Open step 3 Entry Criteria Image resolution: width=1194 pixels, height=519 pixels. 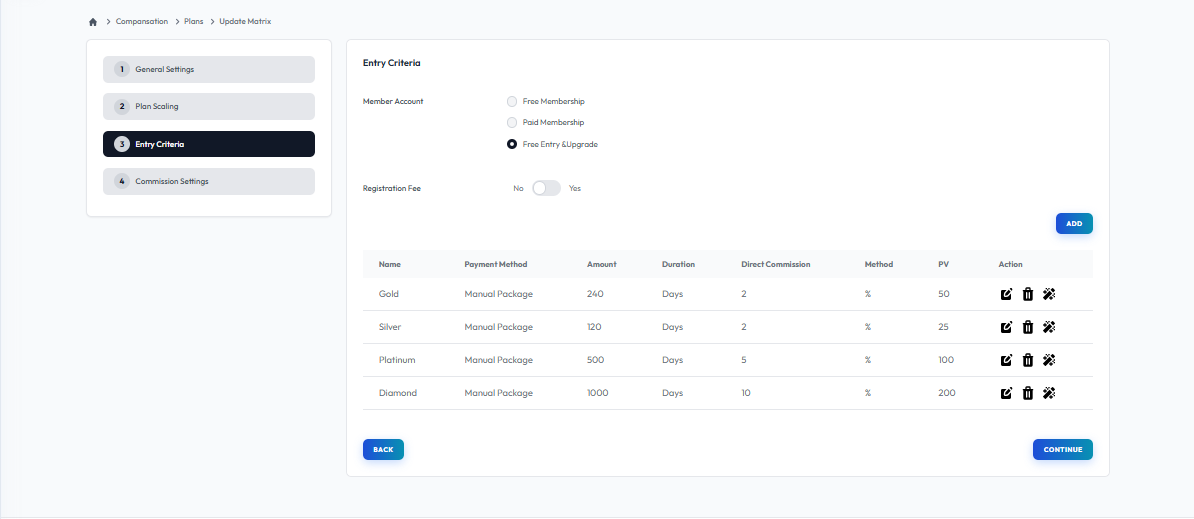click(209, 144)
